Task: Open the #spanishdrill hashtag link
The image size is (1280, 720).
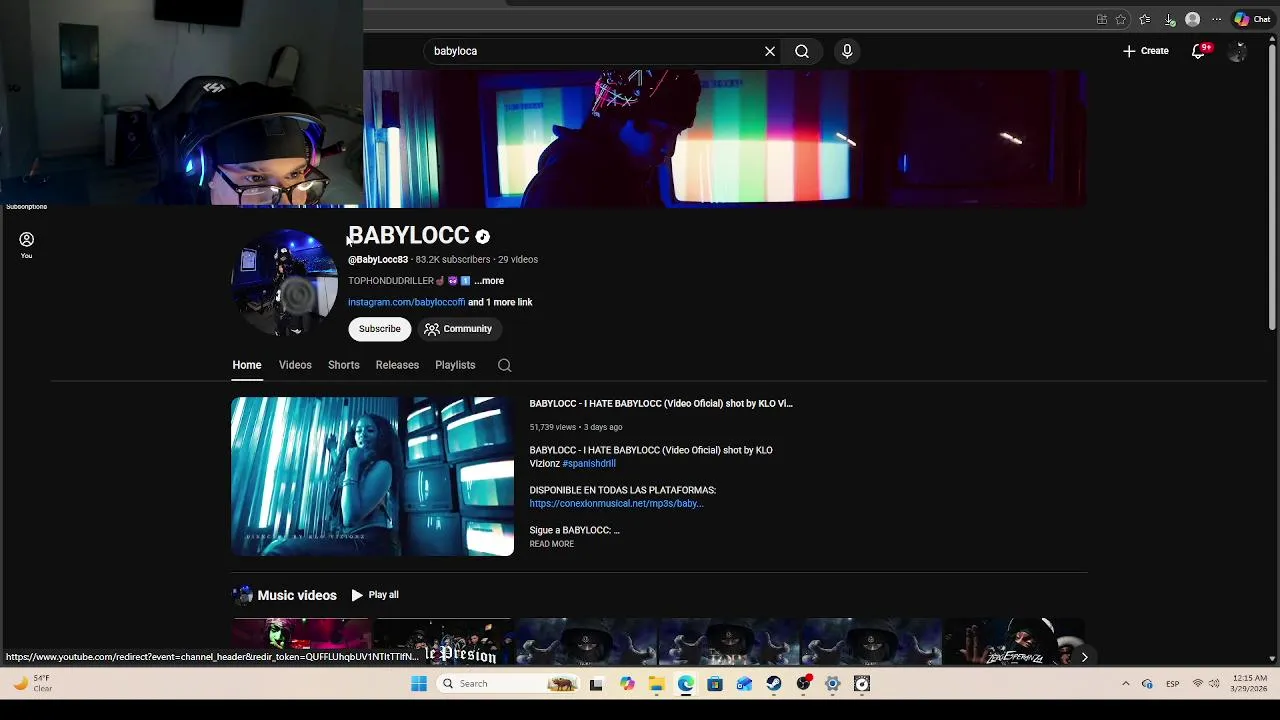Action: point(589,464)
